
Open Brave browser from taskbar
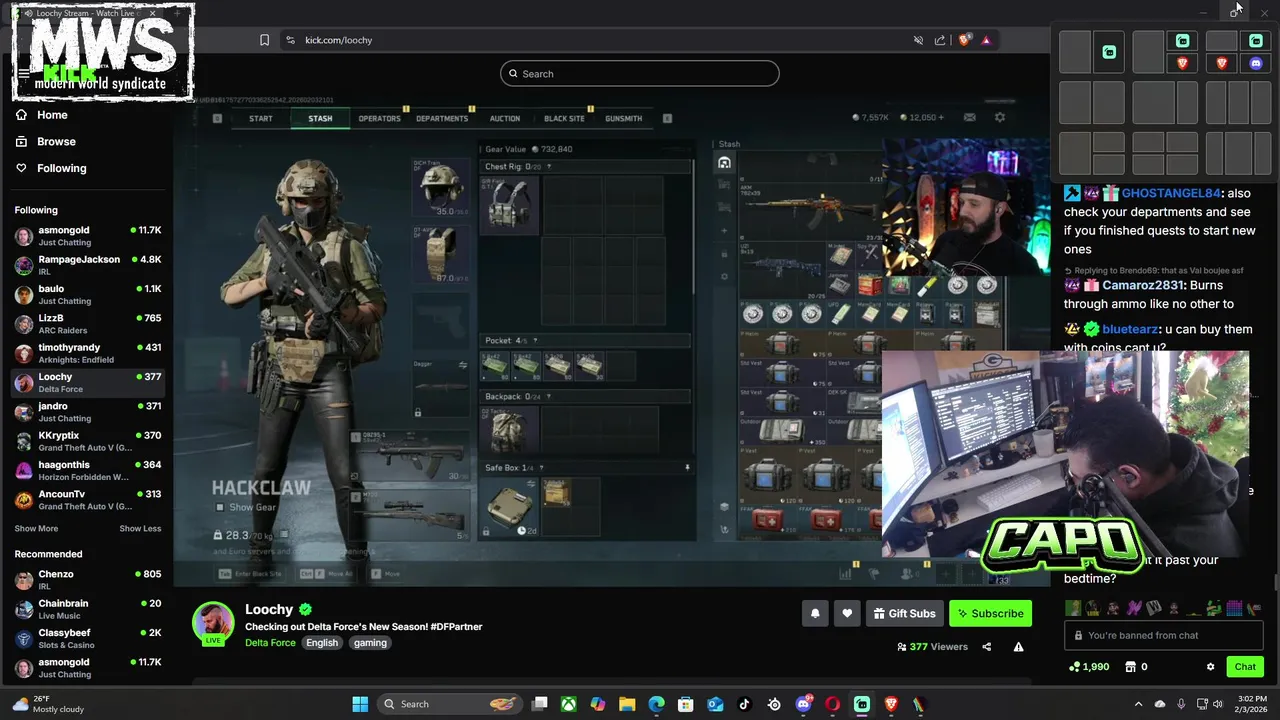tap(891, 704)
